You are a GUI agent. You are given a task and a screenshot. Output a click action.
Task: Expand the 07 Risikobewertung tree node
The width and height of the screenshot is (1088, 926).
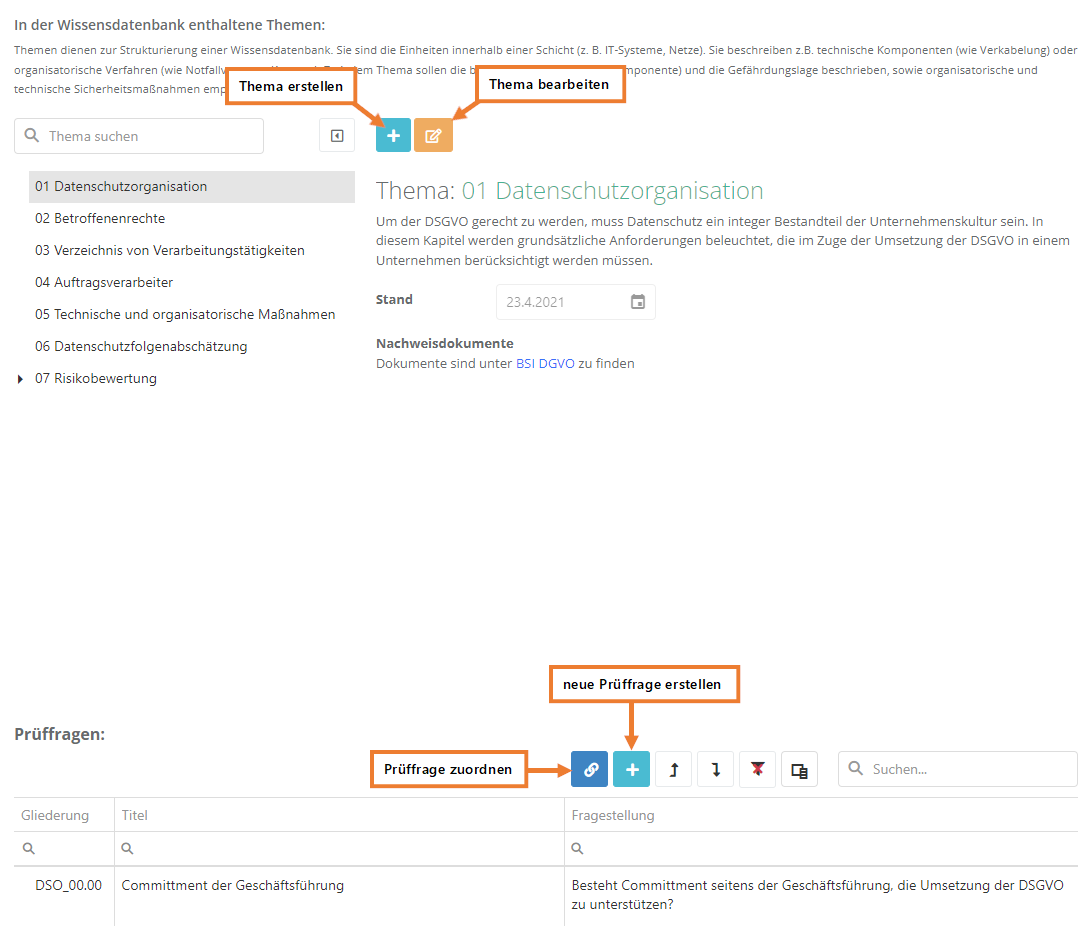pos(21,379)
